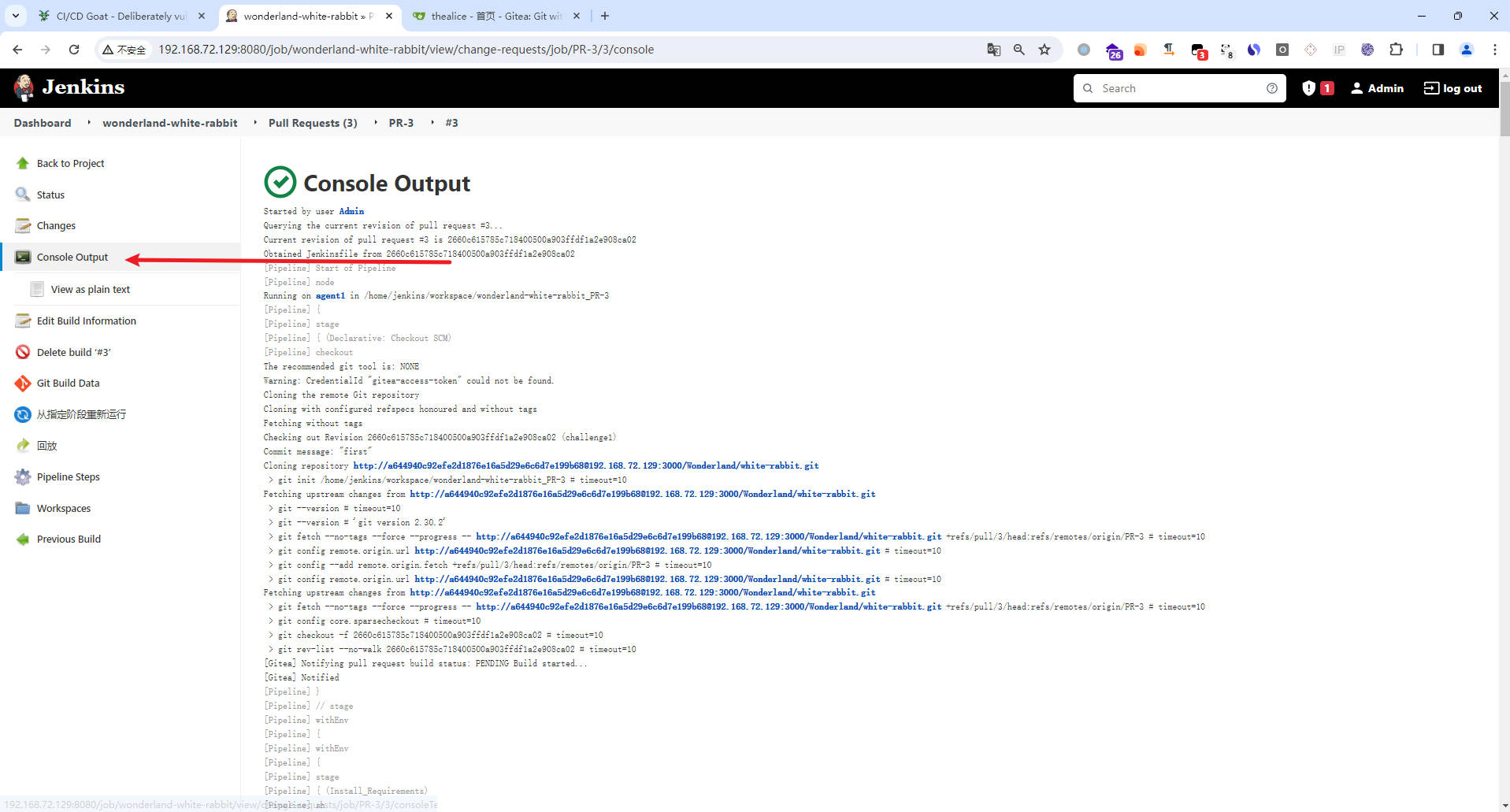This screenshot has height=812, width=1510.
Task: Click the Git Build Data icon
Action: (22, 383)
